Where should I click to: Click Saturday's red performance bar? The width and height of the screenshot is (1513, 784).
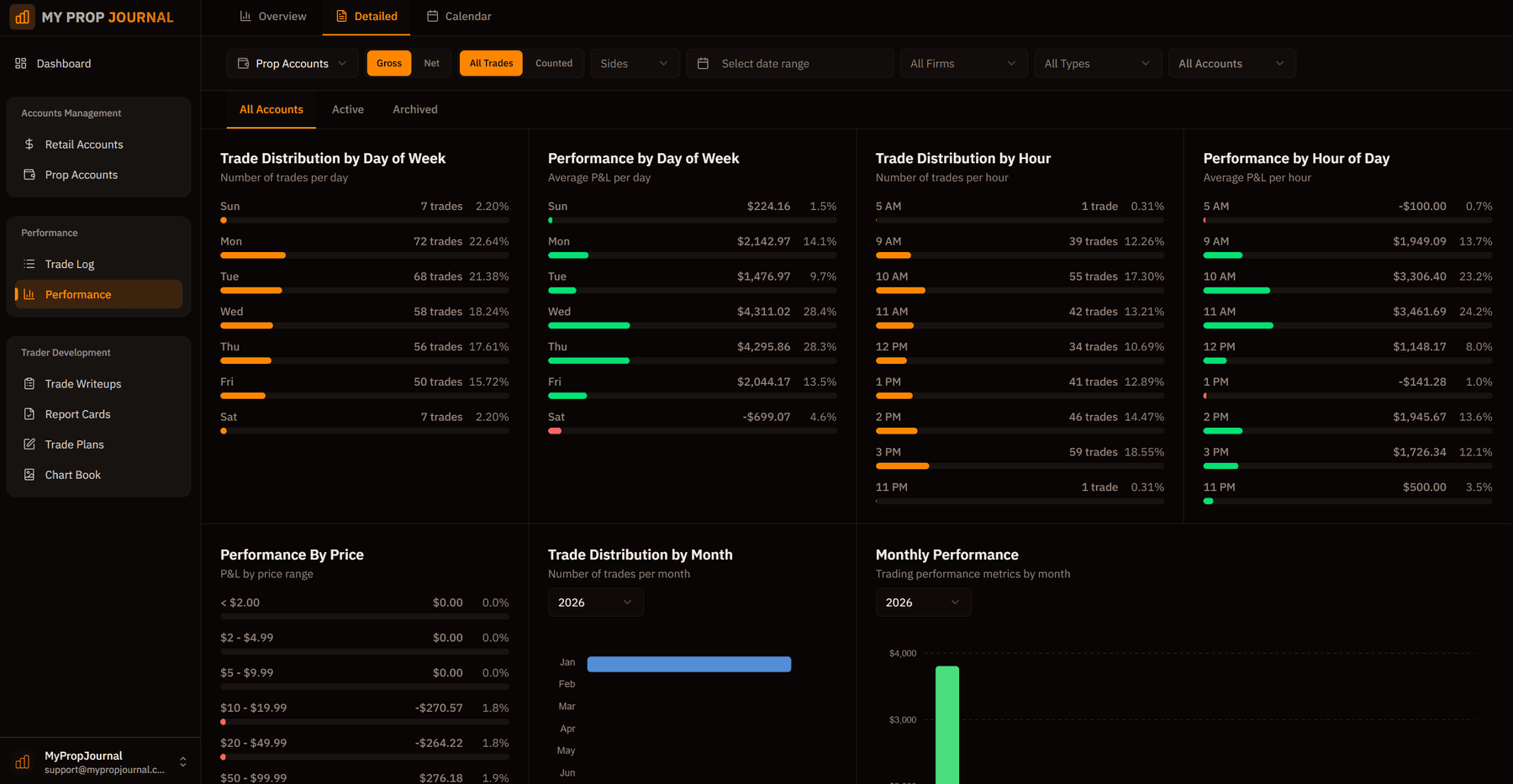[x=555, y=430]
